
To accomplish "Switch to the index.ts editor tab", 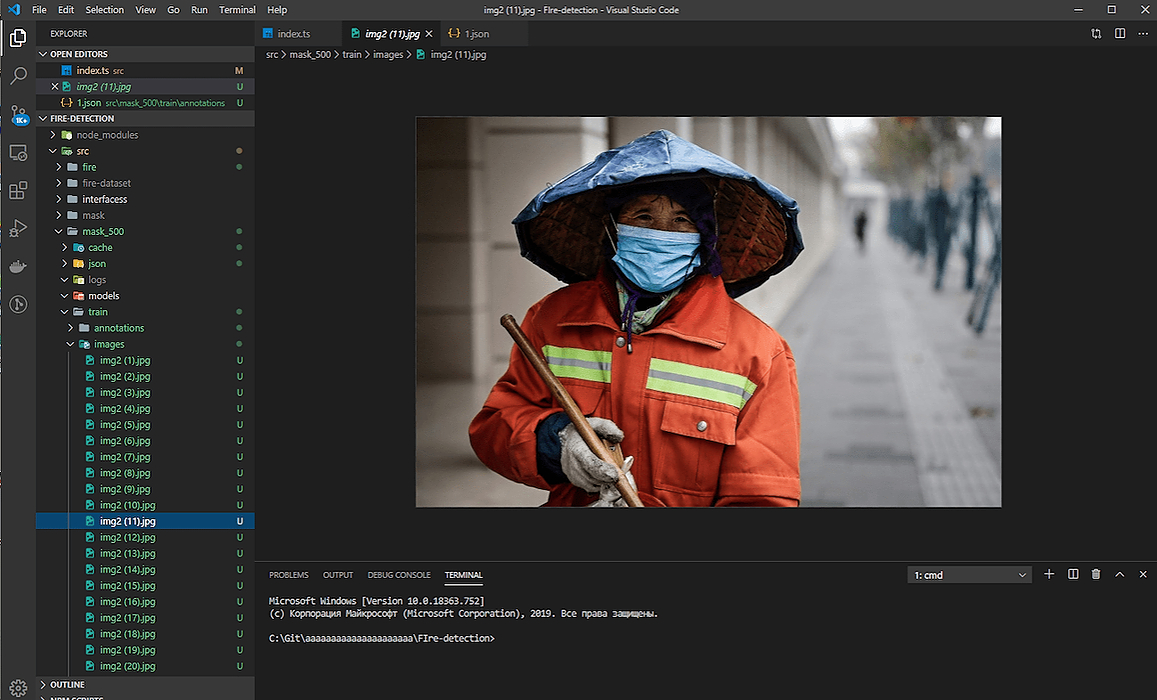I will coord(293,34).
